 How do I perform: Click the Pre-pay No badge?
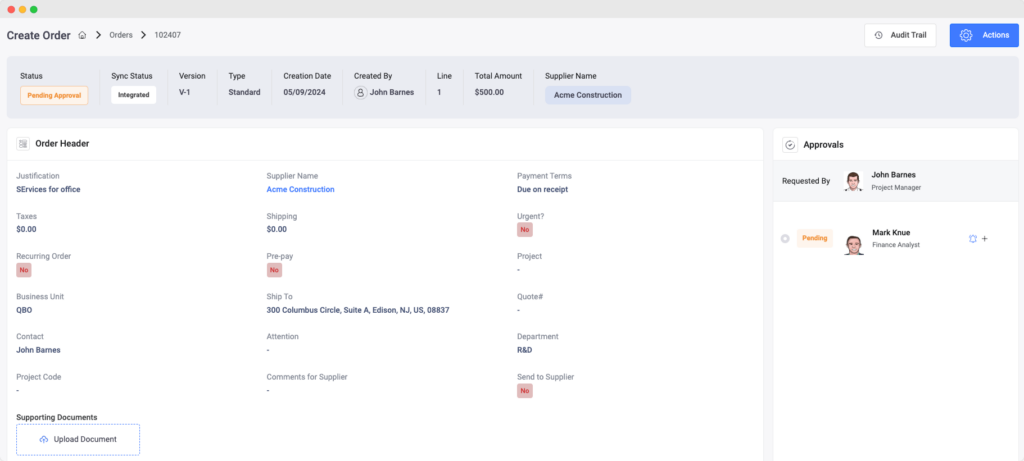tap(274, 270)
